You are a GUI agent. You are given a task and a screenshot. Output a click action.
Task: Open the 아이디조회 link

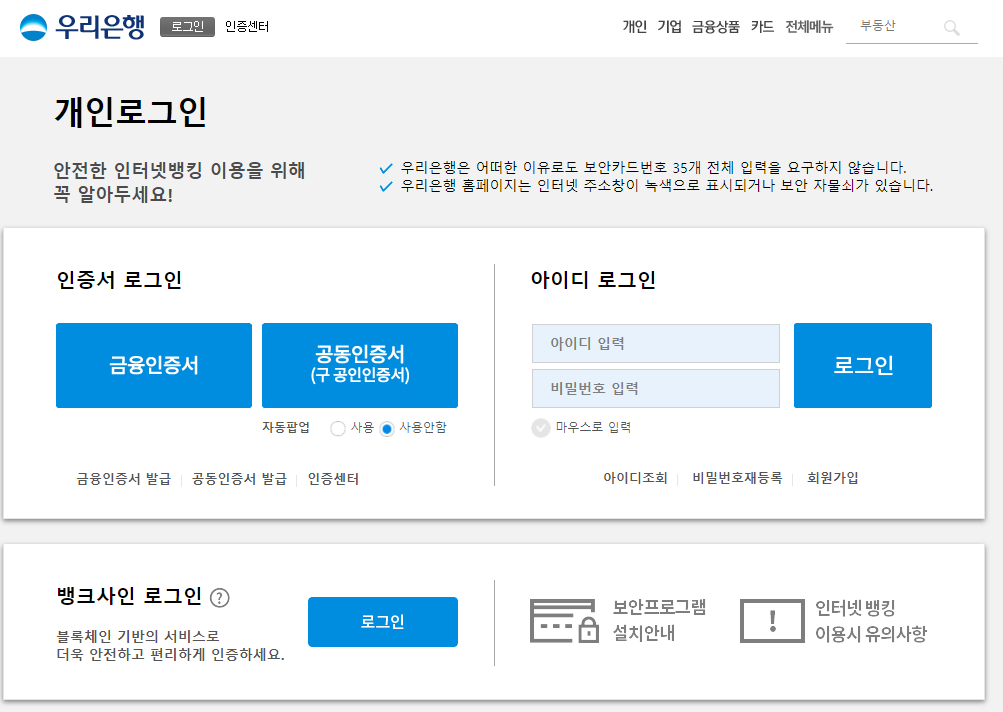[x=635, y=478]
